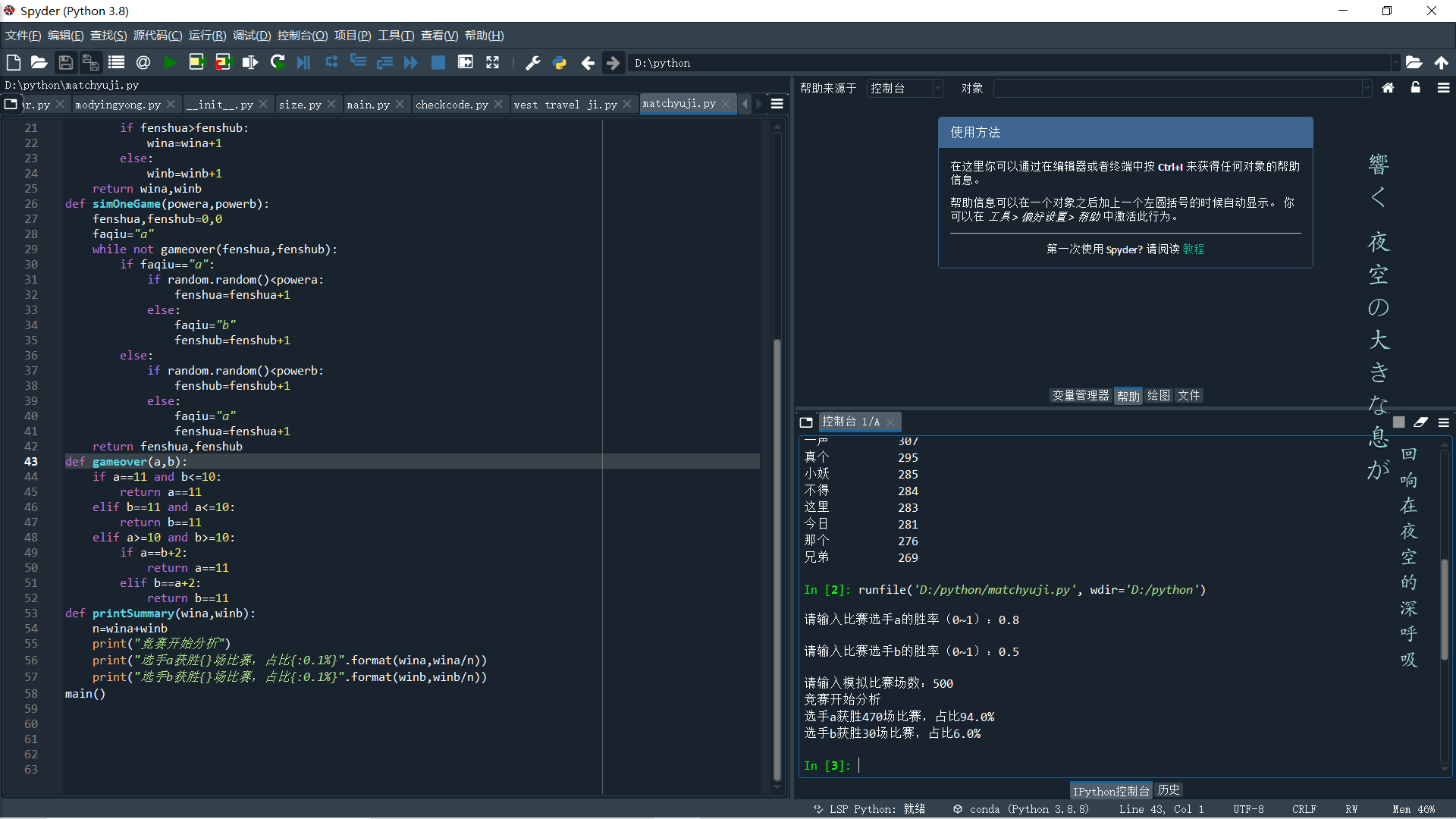
Task: Toggle the blue stop-debugging square button
Action: pyautogui.click(x=438, y=63)
